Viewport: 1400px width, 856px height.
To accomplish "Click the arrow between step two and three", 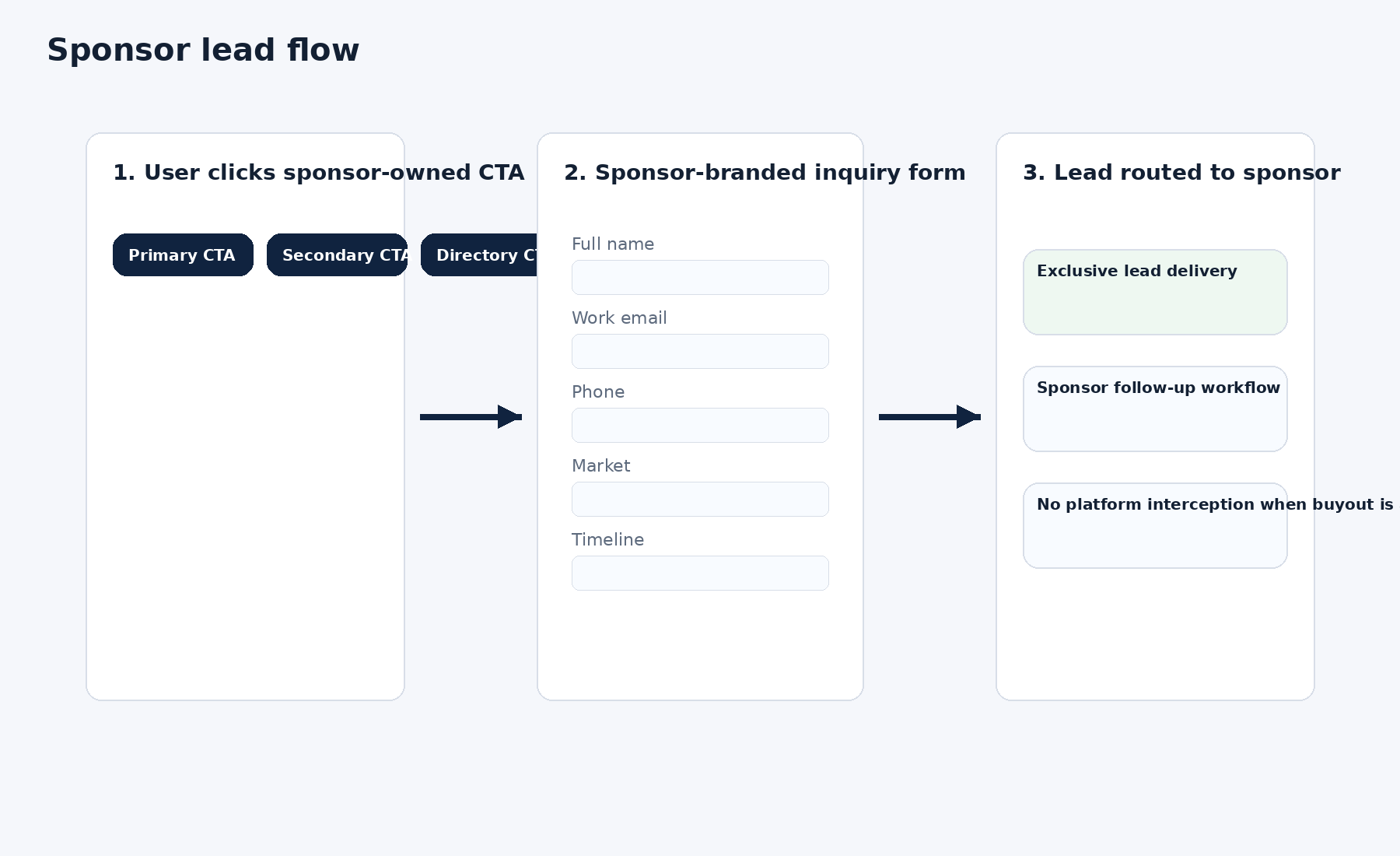I will 929,417.
